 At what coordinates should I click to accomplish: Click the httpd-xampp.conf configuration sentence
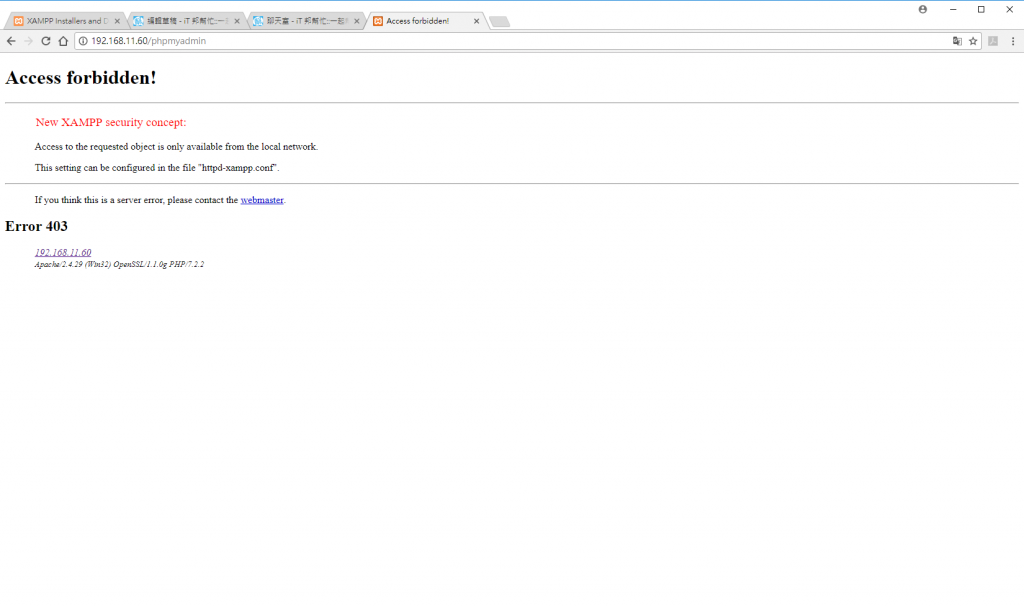pyautogui.click(x=157, y=168)
